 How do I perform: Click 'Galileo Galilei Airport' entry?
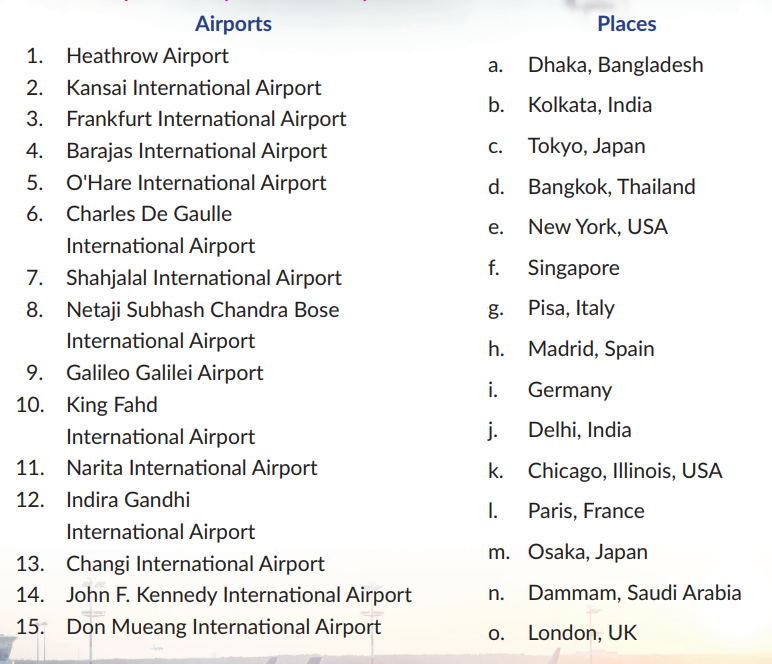[164, 373]
